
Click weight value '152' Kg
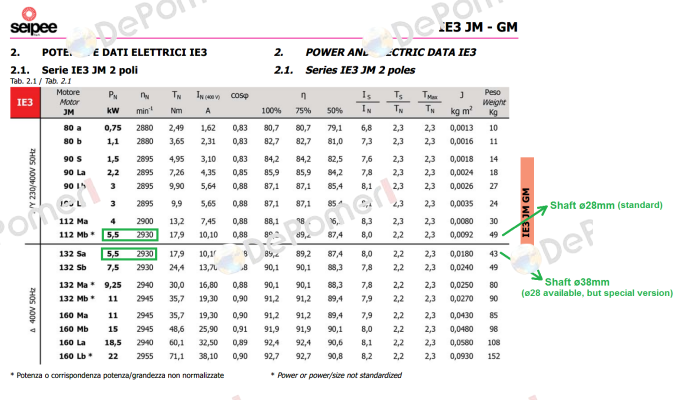click(493, 356)
